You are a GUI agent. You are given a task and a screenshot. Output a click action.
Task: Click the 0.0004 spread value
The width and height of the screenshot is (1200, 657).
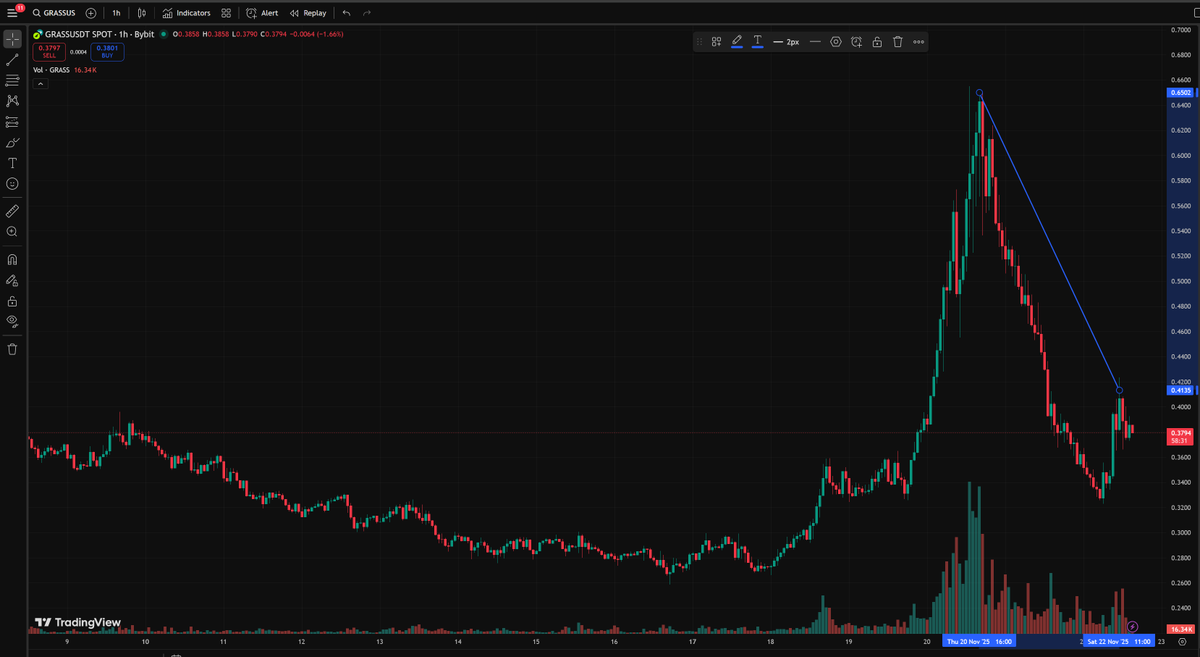[78, 52]
